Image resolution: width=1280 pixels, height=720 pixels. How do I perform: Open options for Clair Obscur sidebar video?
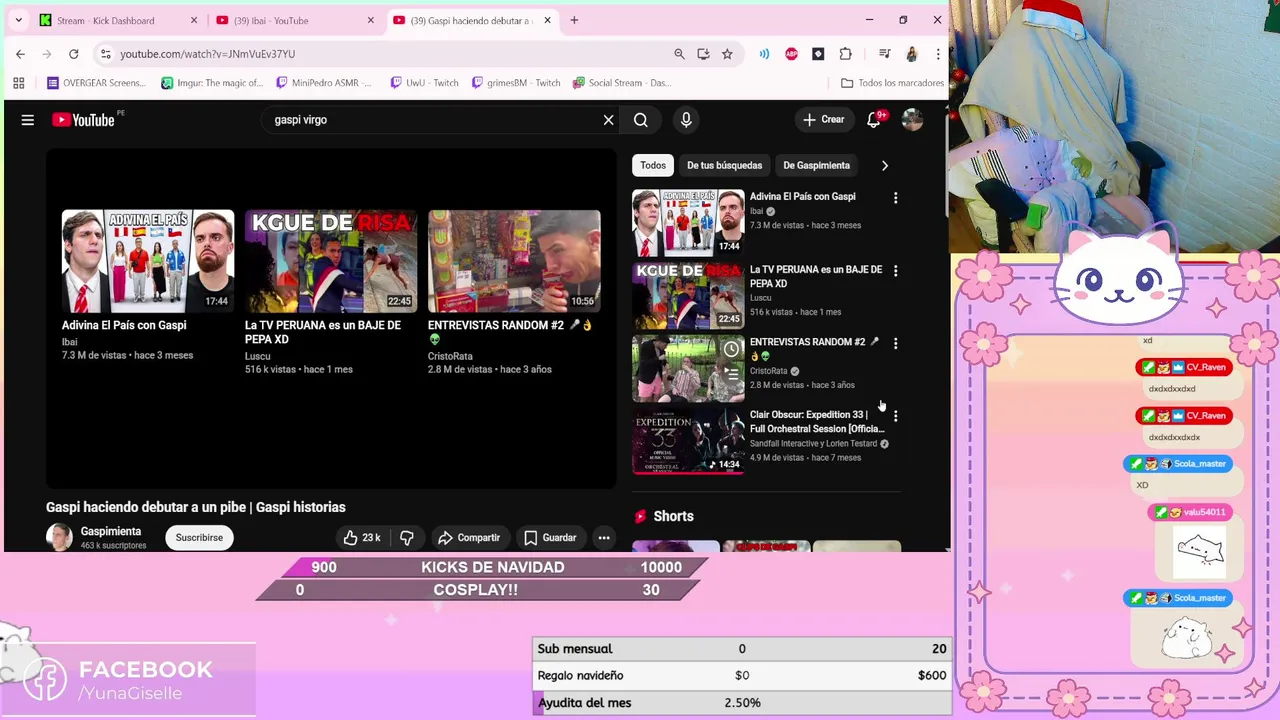click(x=895, y=416)
